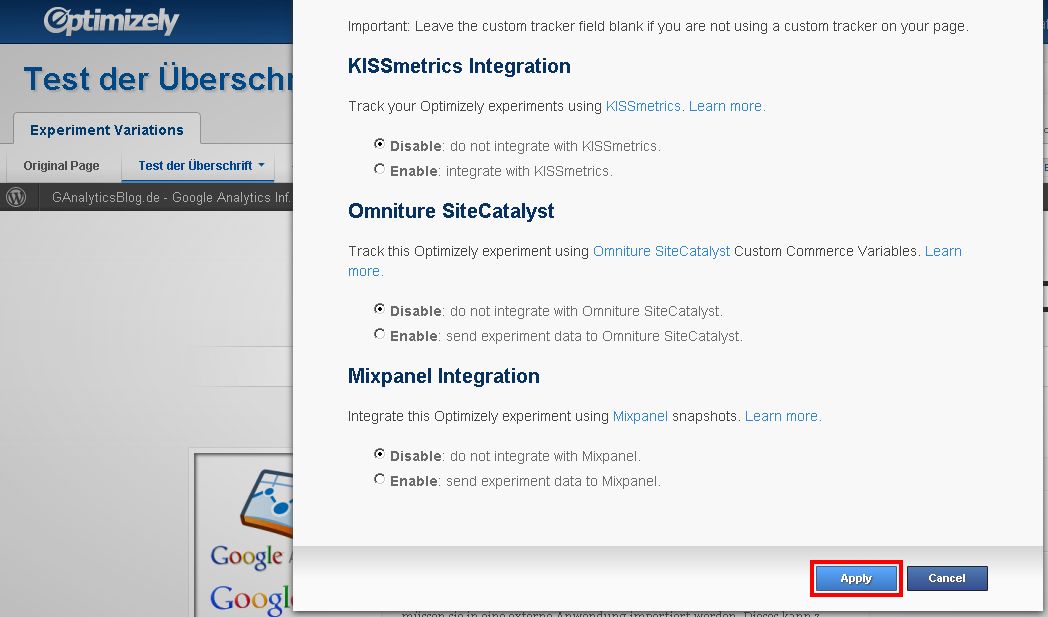Click the Omniture SiteCatalyst heading
The image size is (1048, 617).
pyautogui.click(x=451, y=211)
